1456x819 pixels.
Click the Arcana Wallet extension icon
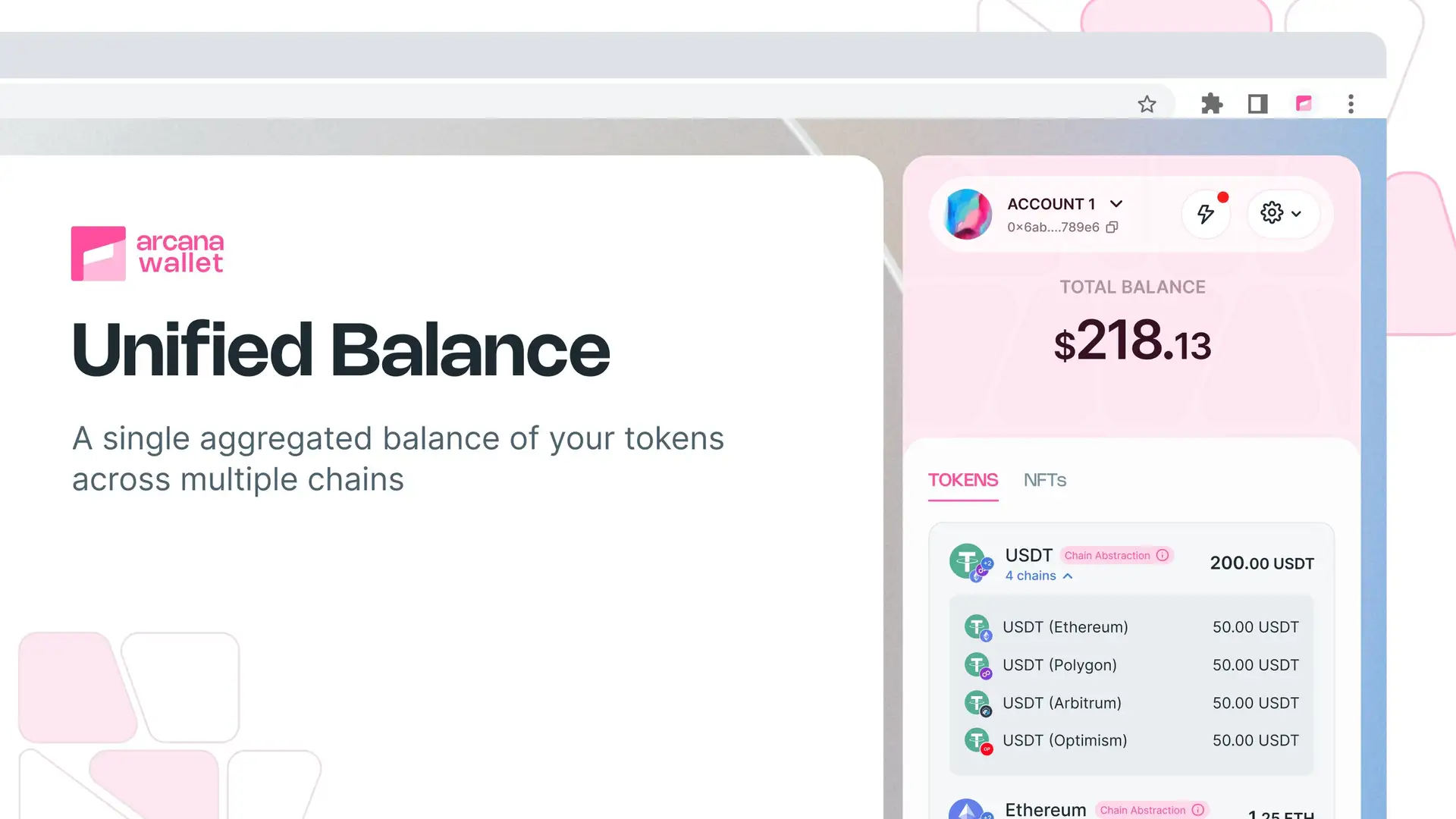[x=1304, y=104]
